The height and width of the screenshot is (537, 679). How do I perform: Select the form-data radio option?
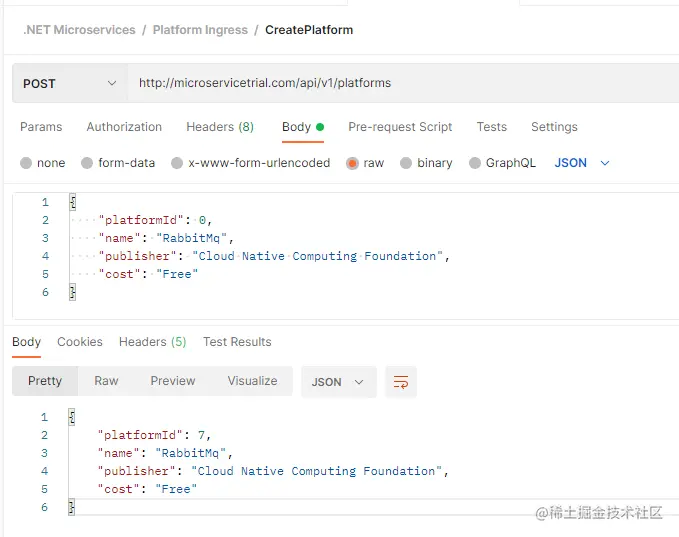point(87,163)
